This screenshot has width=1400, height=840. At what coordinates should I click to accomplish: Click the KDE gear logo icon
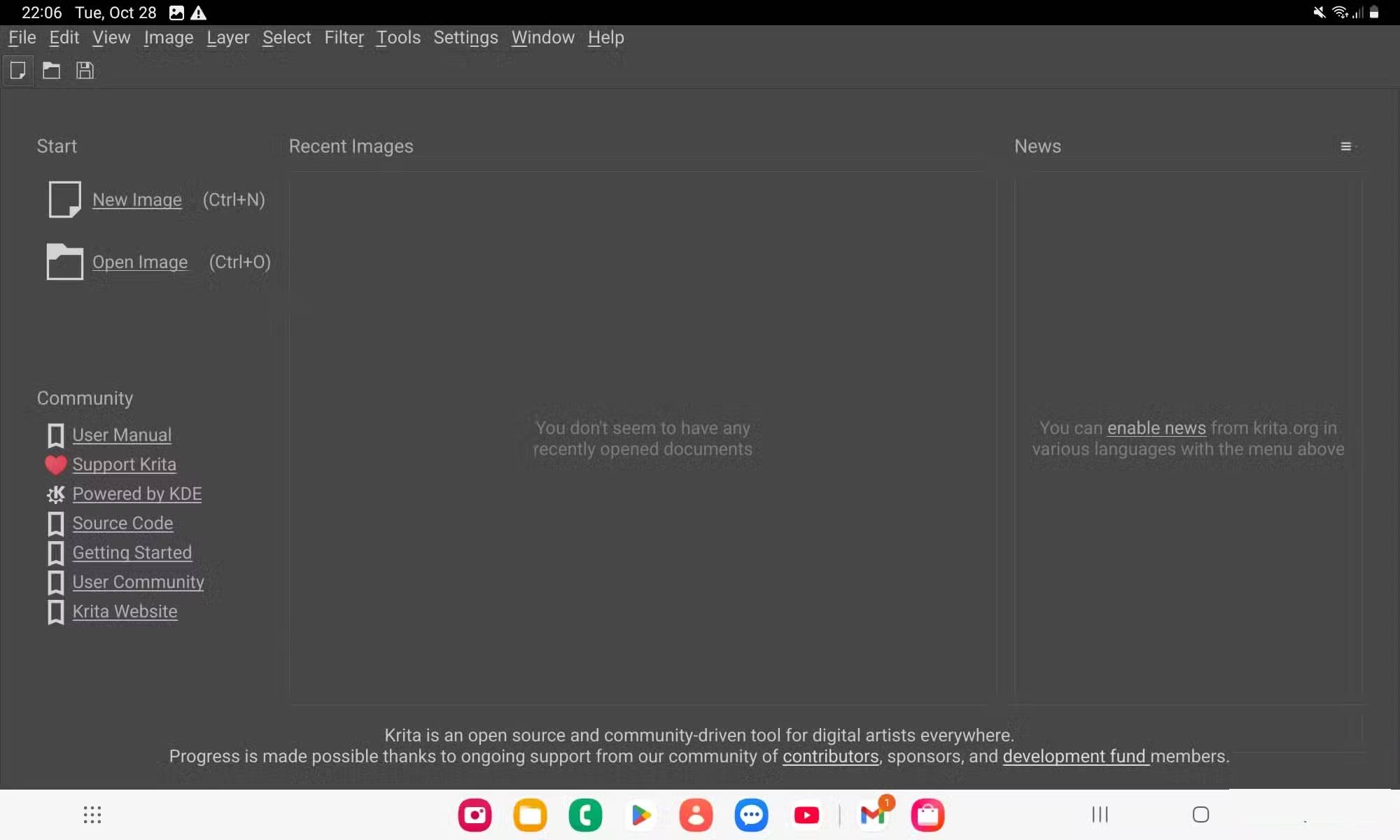pos(55,494)
